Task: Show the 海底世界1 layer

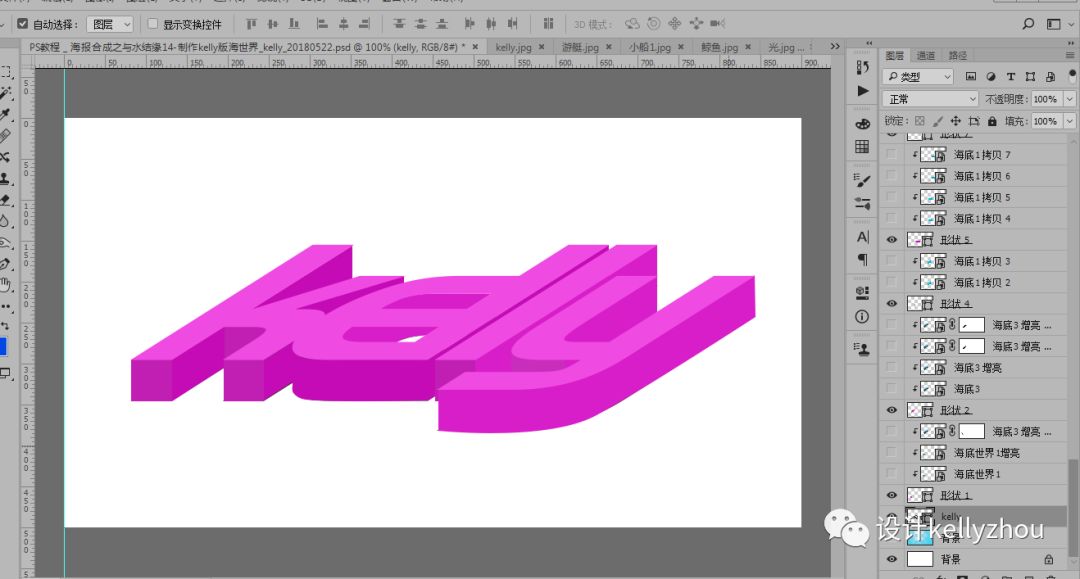Action: tap(892, 474)
